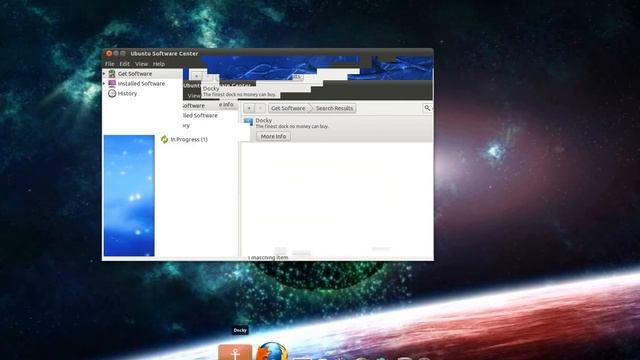This screenshot has height=360, width=640.
Task: Expand the Get Software tree arrow
Action: pyautogui.click(x=104, y=73)
